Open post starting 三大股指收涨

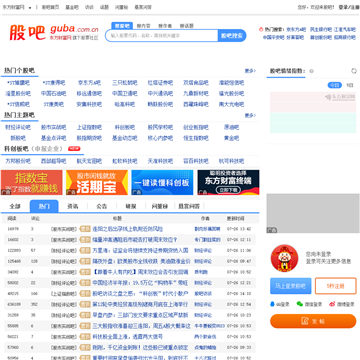pos(141,326)
